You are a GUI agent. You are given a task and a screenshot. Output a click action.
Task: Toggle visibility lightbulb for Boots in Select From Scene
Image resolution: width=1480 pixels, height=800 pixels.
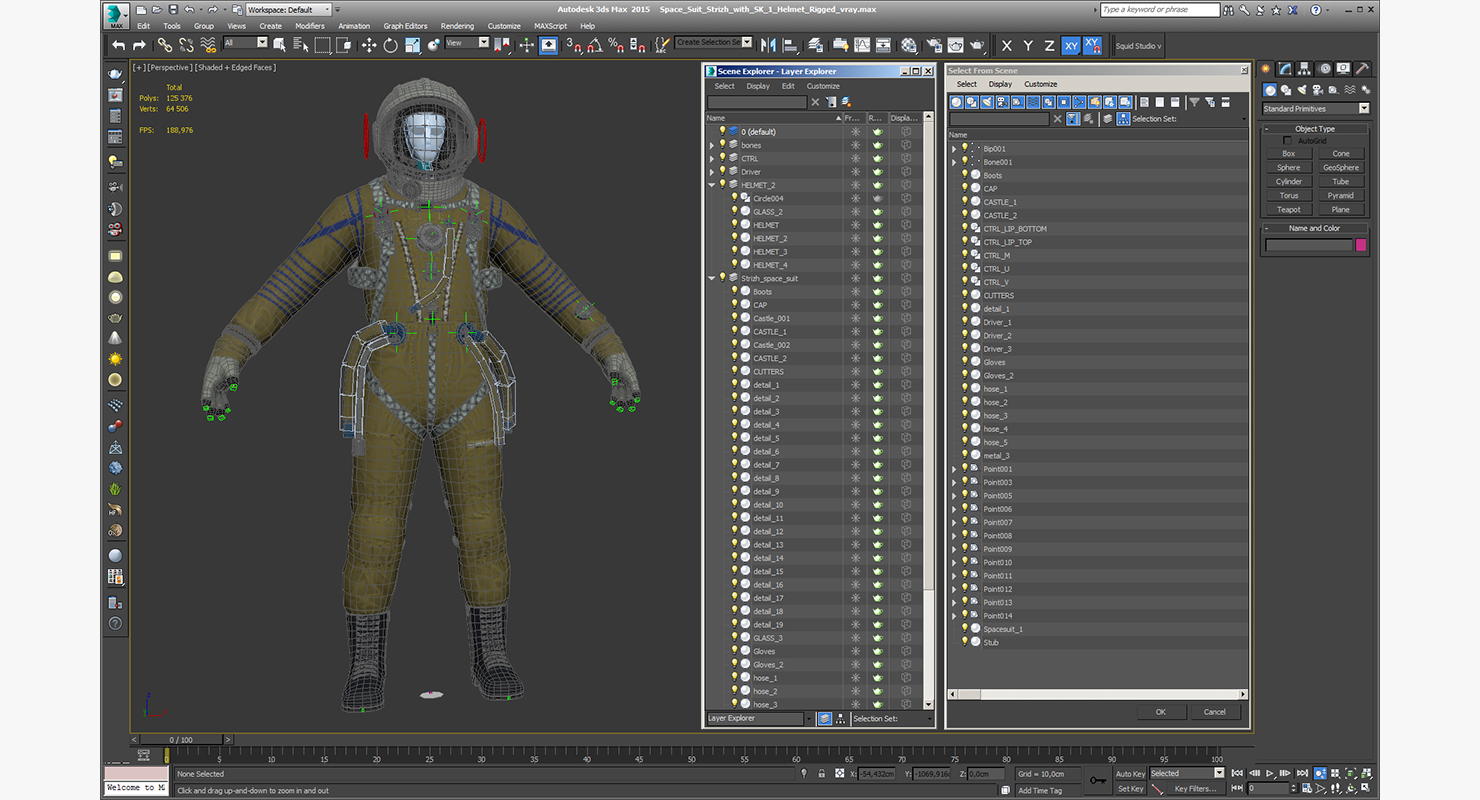point(965,175)
